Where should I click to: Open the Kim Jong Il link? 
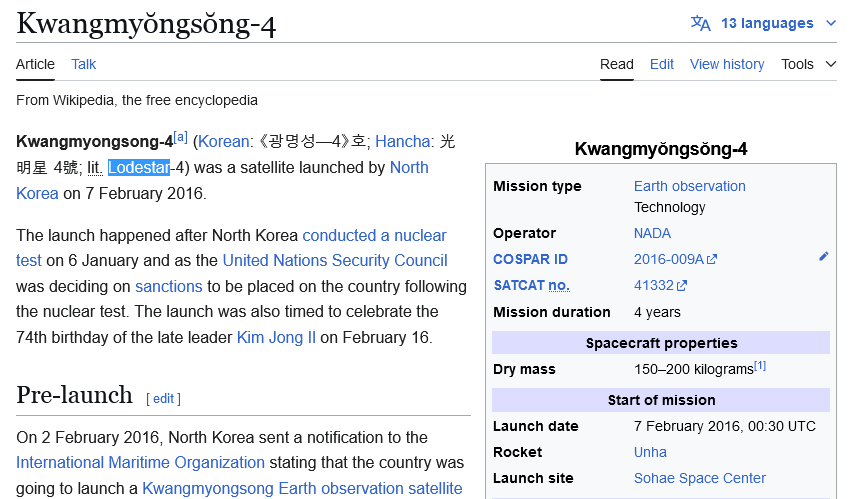[x=276, y=338]
